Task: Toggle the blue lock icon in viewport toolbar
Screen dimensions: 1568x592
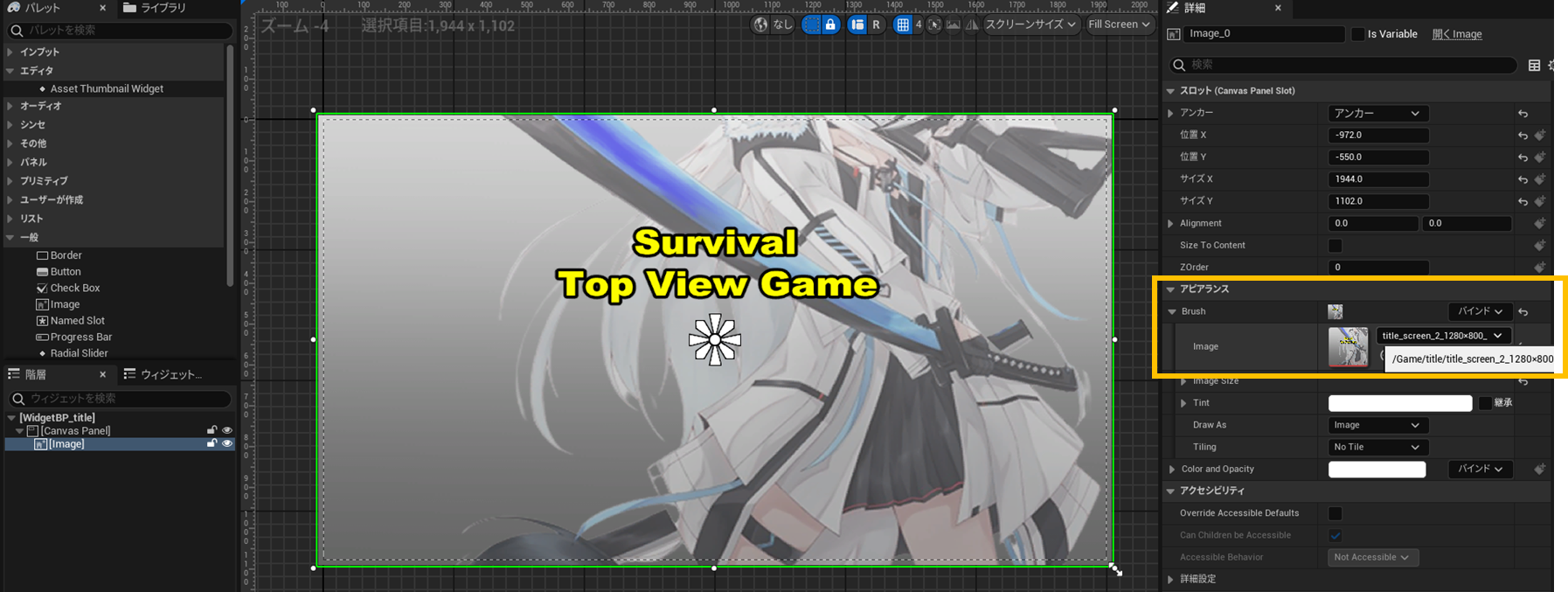Action: (x=830, y=24)
